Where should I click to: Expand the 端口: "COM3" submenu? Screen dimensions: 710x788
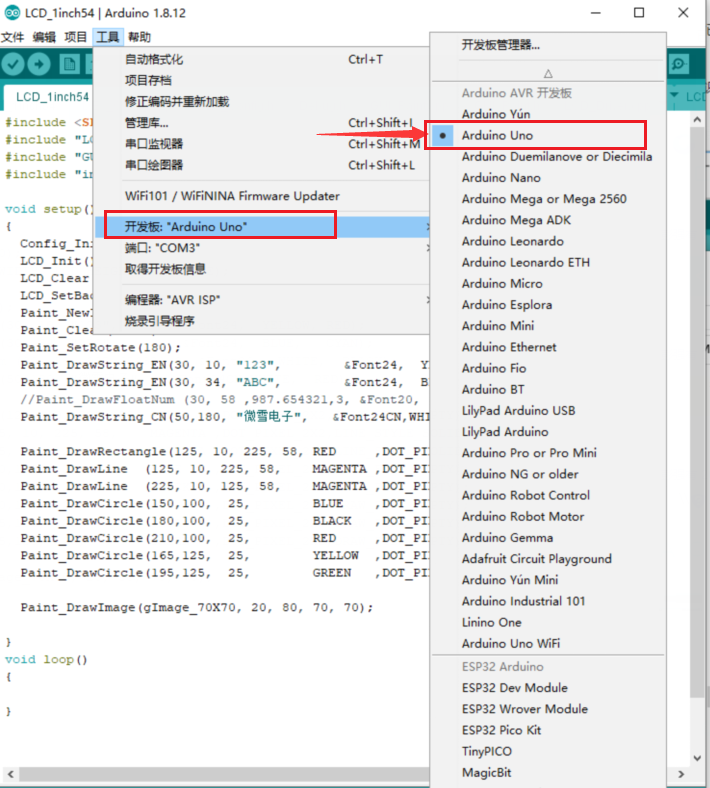point(263,248)
